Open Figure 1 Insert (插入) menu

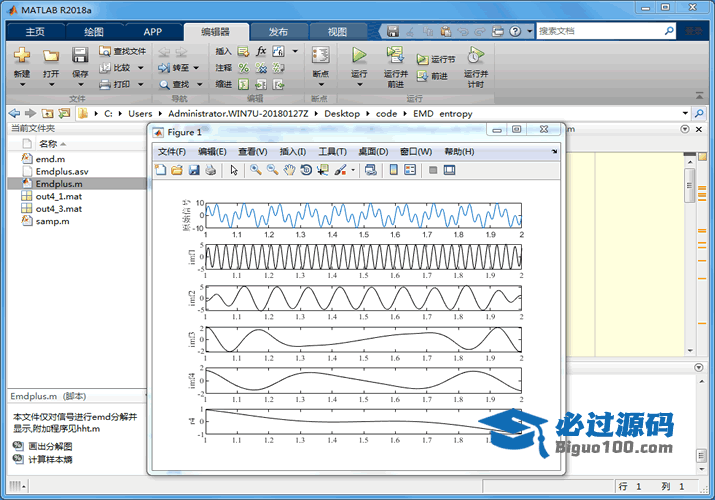coord(292,152)
